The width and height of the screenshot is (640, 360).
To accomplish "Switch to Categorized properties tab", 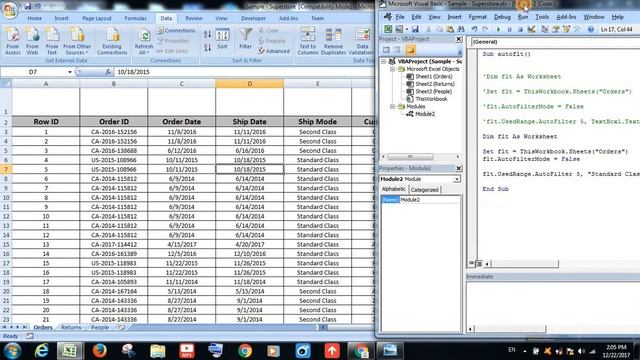I will 424,190.
